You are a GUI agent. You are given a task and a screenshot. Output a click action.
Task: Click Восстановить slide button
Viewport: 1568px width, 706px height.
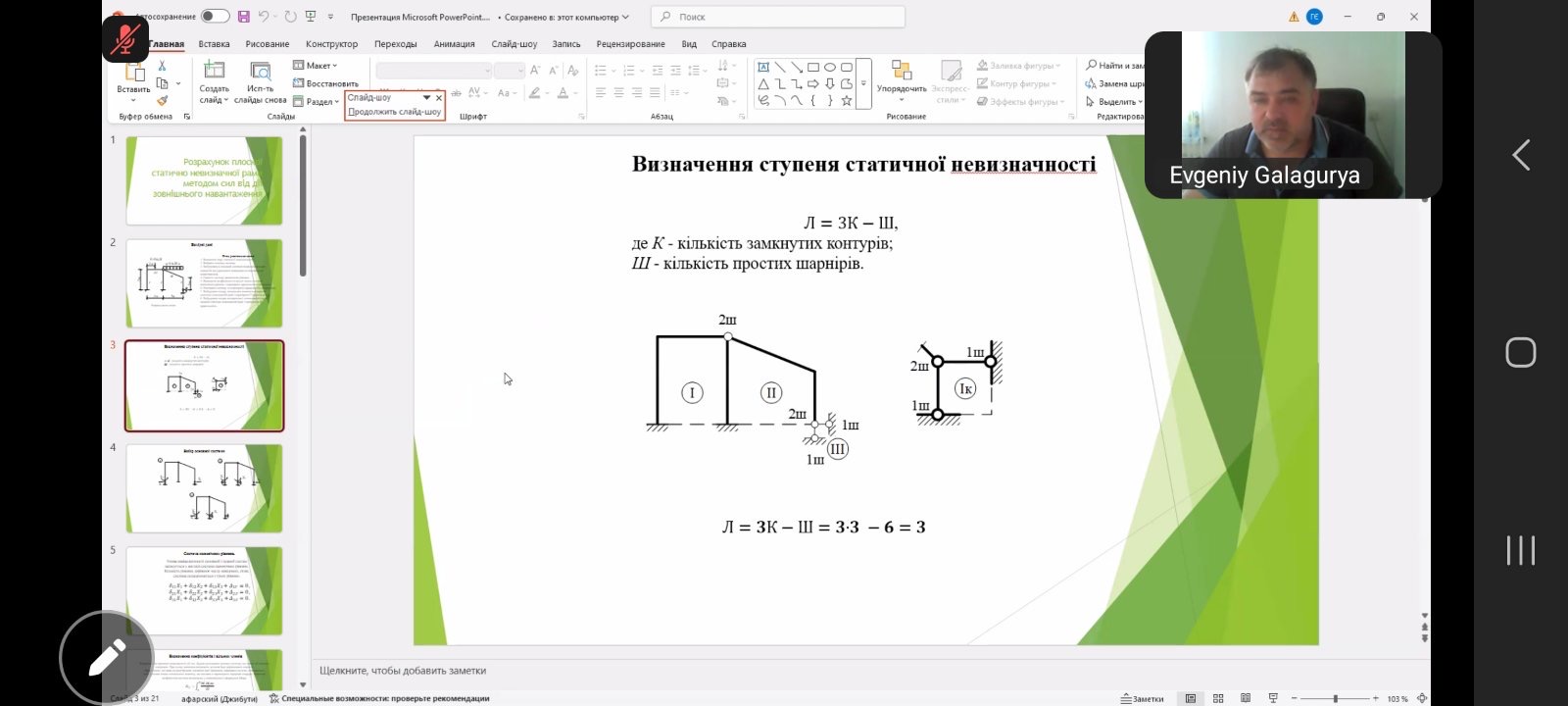point(325,83)
